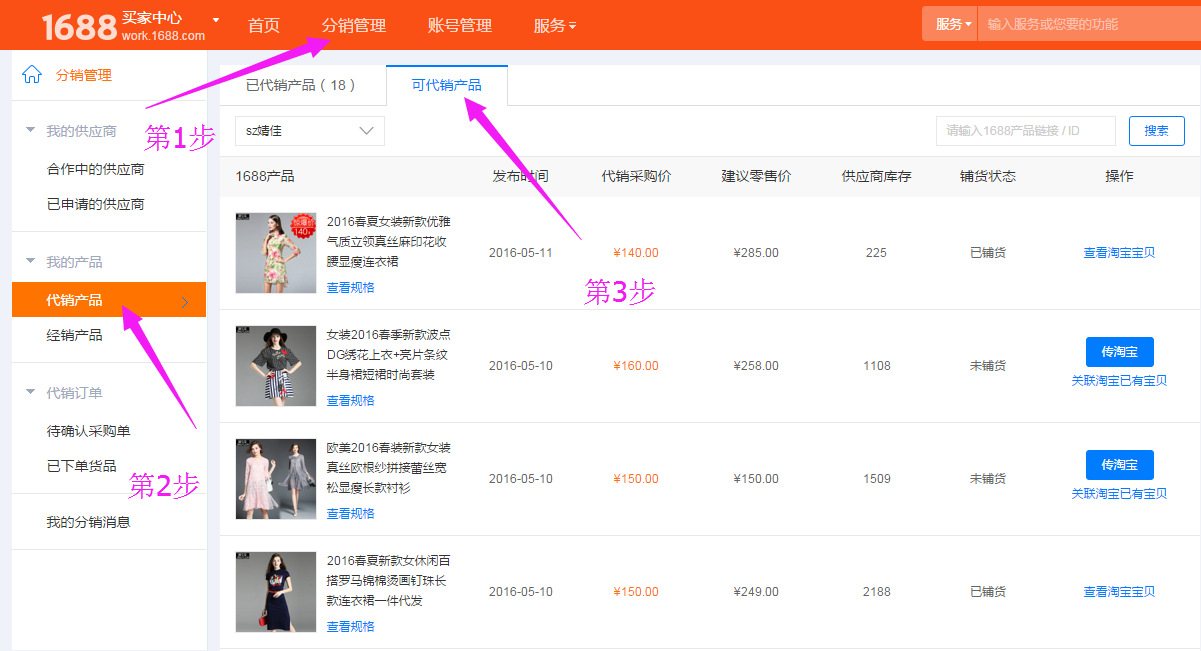Screen dimensions: 1201x651
Task: Collapse the 我的产品 section
Action: (31, 262)
